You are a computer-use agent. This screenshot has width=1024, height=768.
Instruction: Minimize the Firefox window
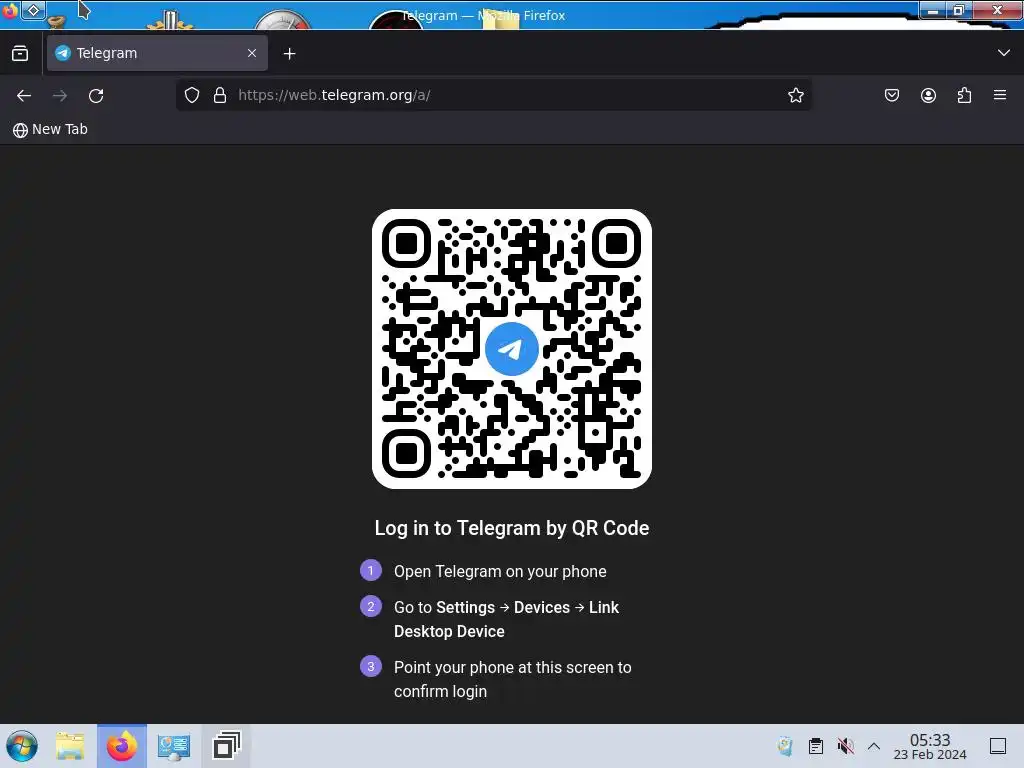pos(933,10)
